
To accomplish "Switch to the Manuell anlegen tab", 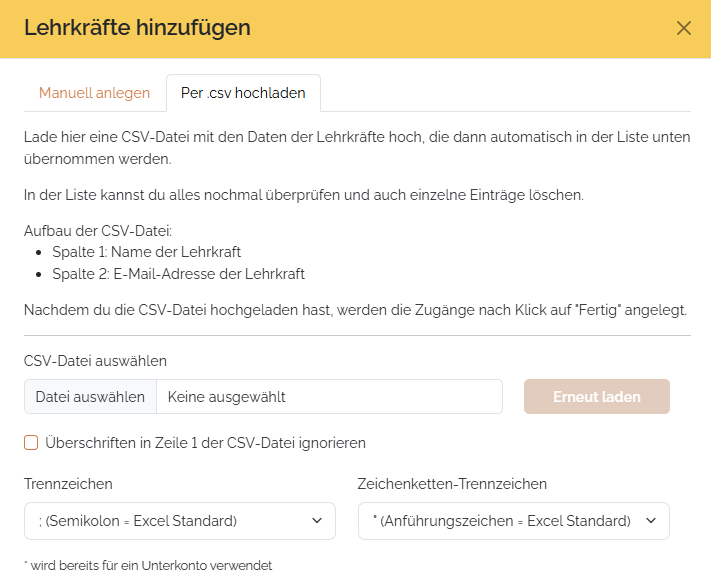I will coord(94,93).
